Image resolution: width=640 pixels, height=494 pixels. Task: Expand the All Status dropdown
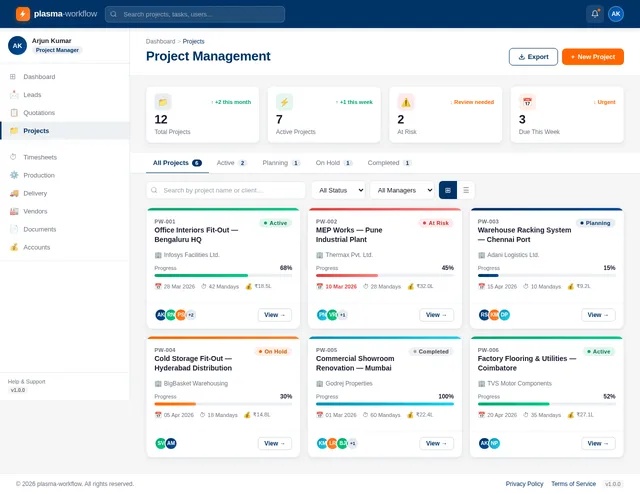tap(338, 190)
